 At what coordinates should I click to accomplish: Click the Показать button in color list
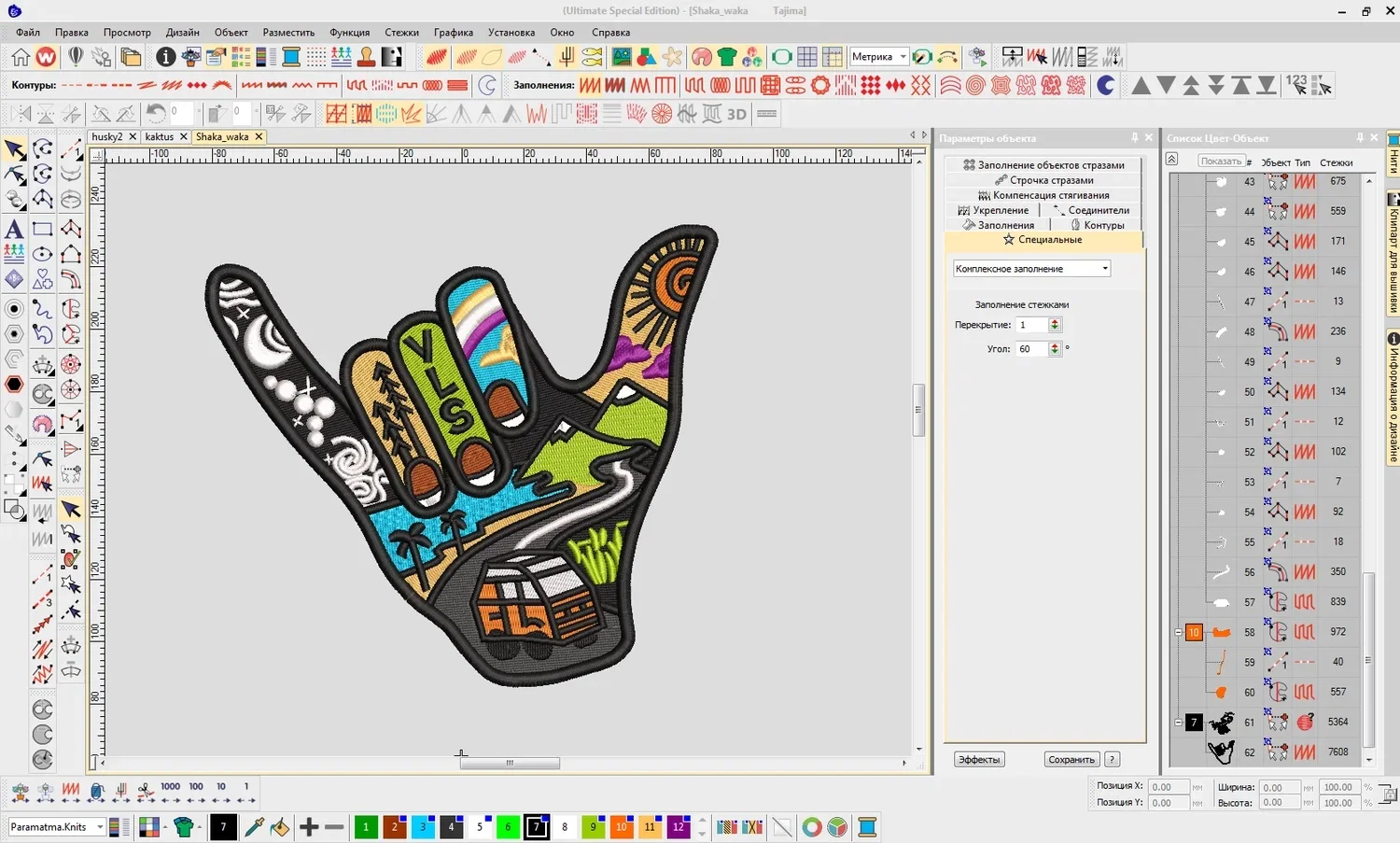point(1221,162)
